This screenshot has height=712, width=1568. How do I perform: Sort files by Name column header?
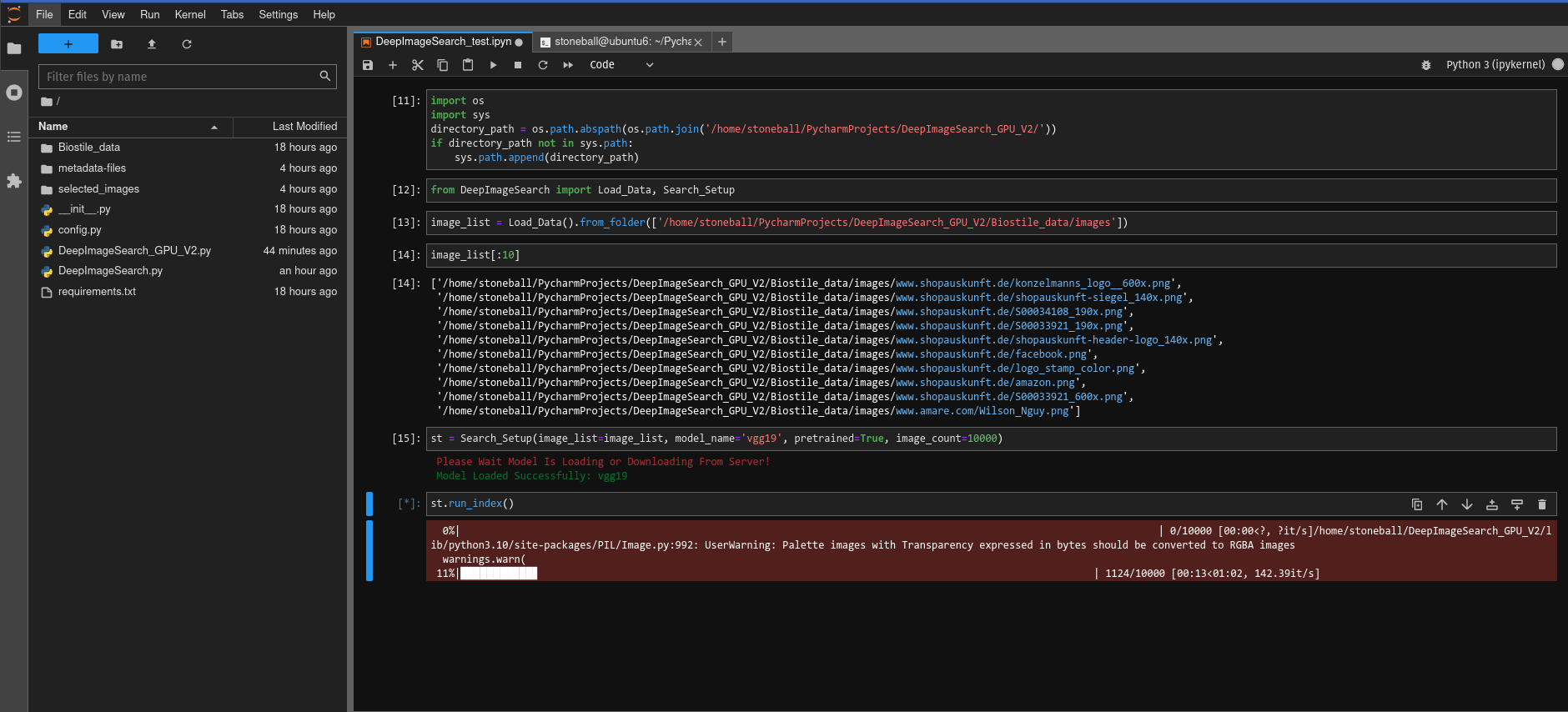point(130,127)
